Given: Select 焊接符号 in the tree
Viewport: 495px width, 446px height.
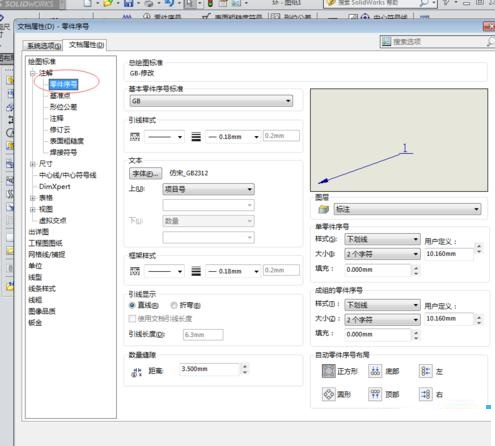Looking at the screenshot, I should (x=63, y=152).
